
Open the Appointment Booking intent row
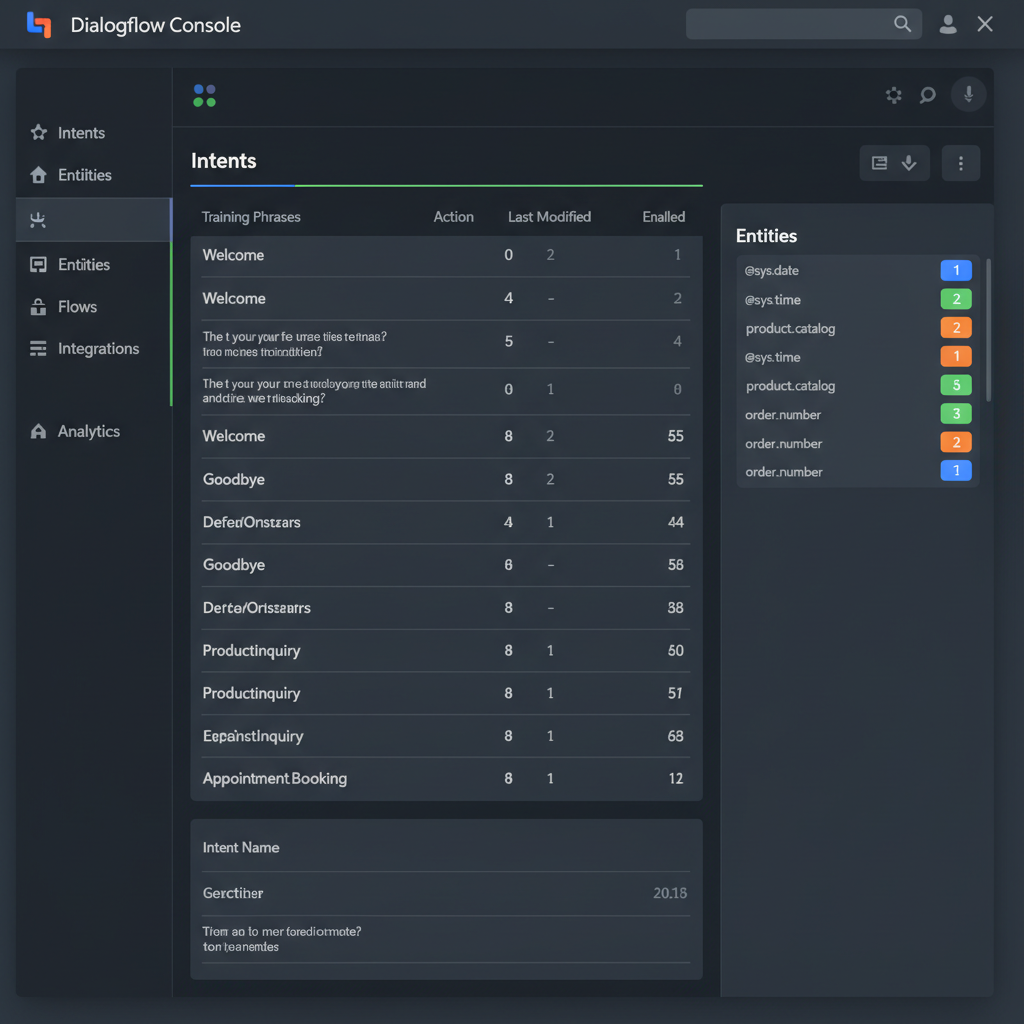pos(275,778)
